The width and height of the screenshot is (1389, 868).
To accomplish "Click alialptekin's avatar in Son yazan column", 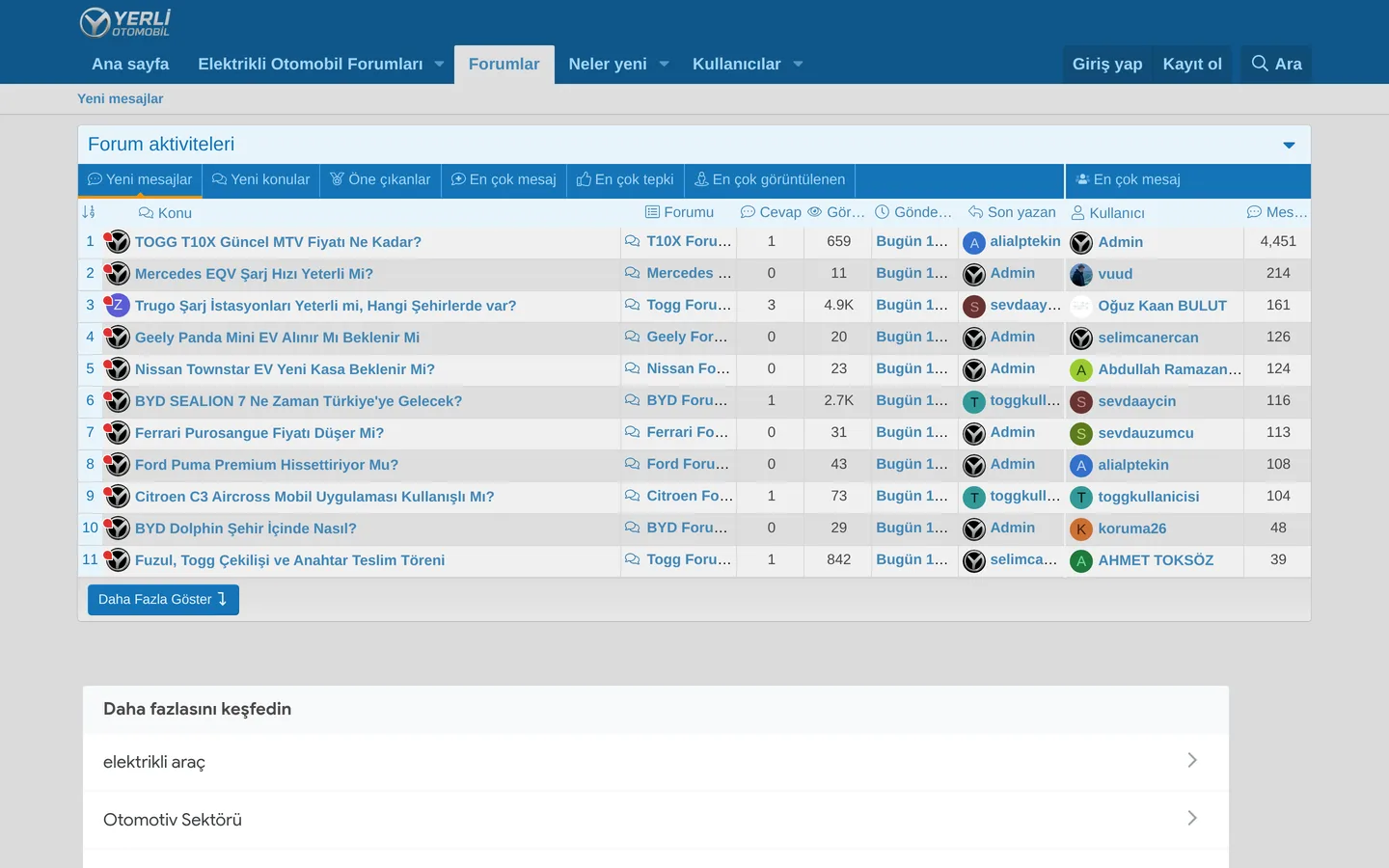I will pos(974,243).
